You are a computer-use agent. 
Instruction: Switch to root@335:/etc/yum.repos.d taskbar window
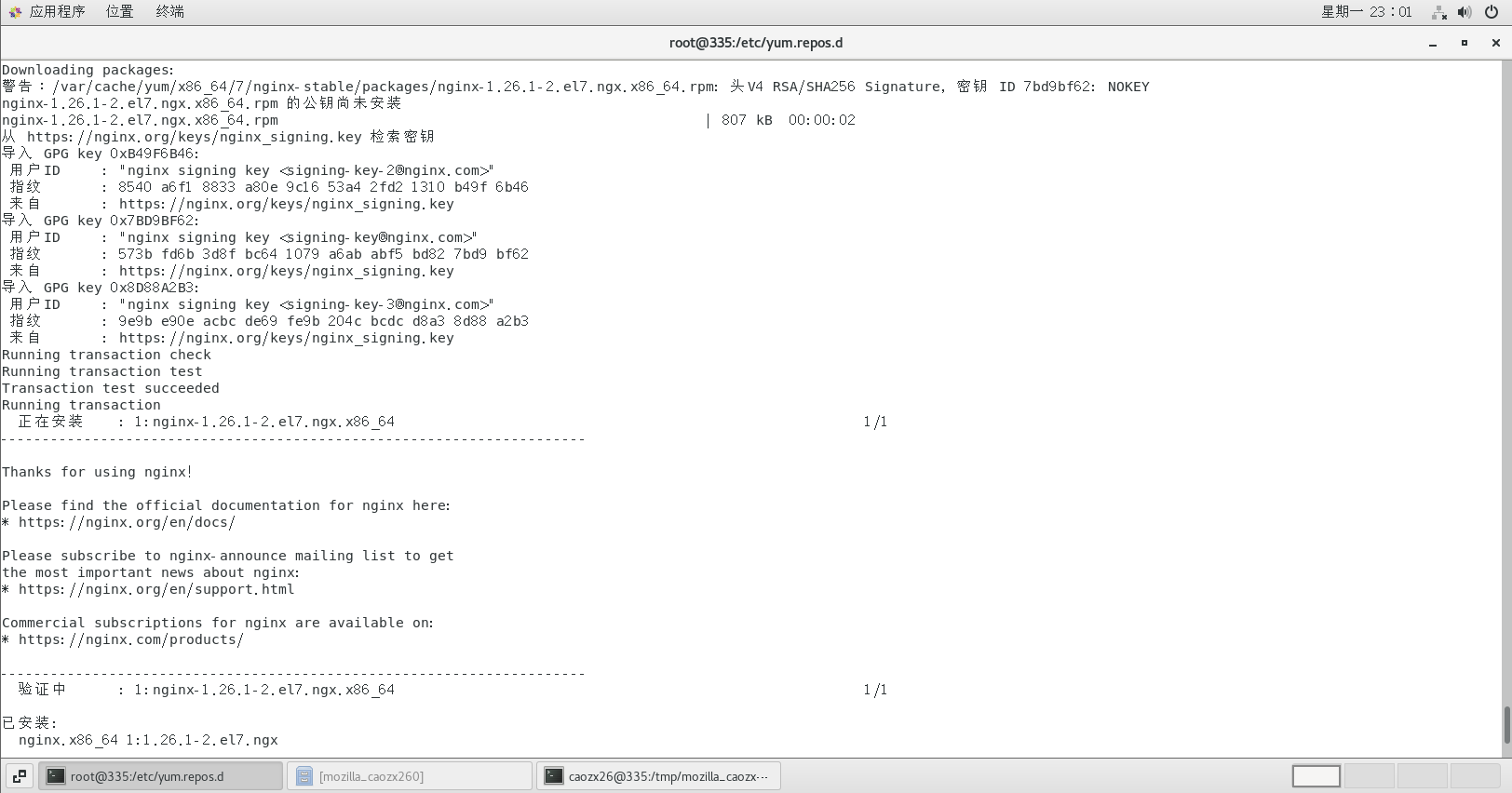coord(160,776)
